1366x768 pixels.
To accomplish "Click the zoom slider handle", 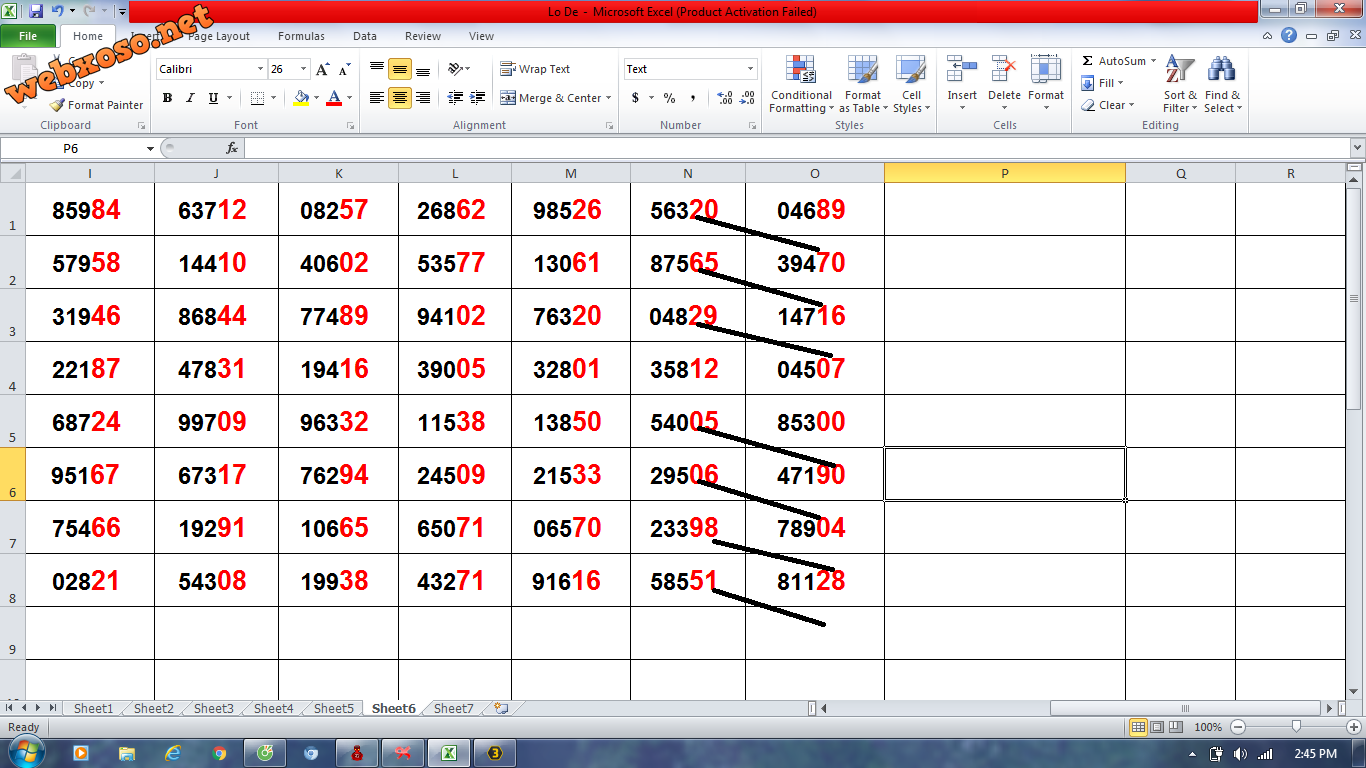I will pos(1296,727).
